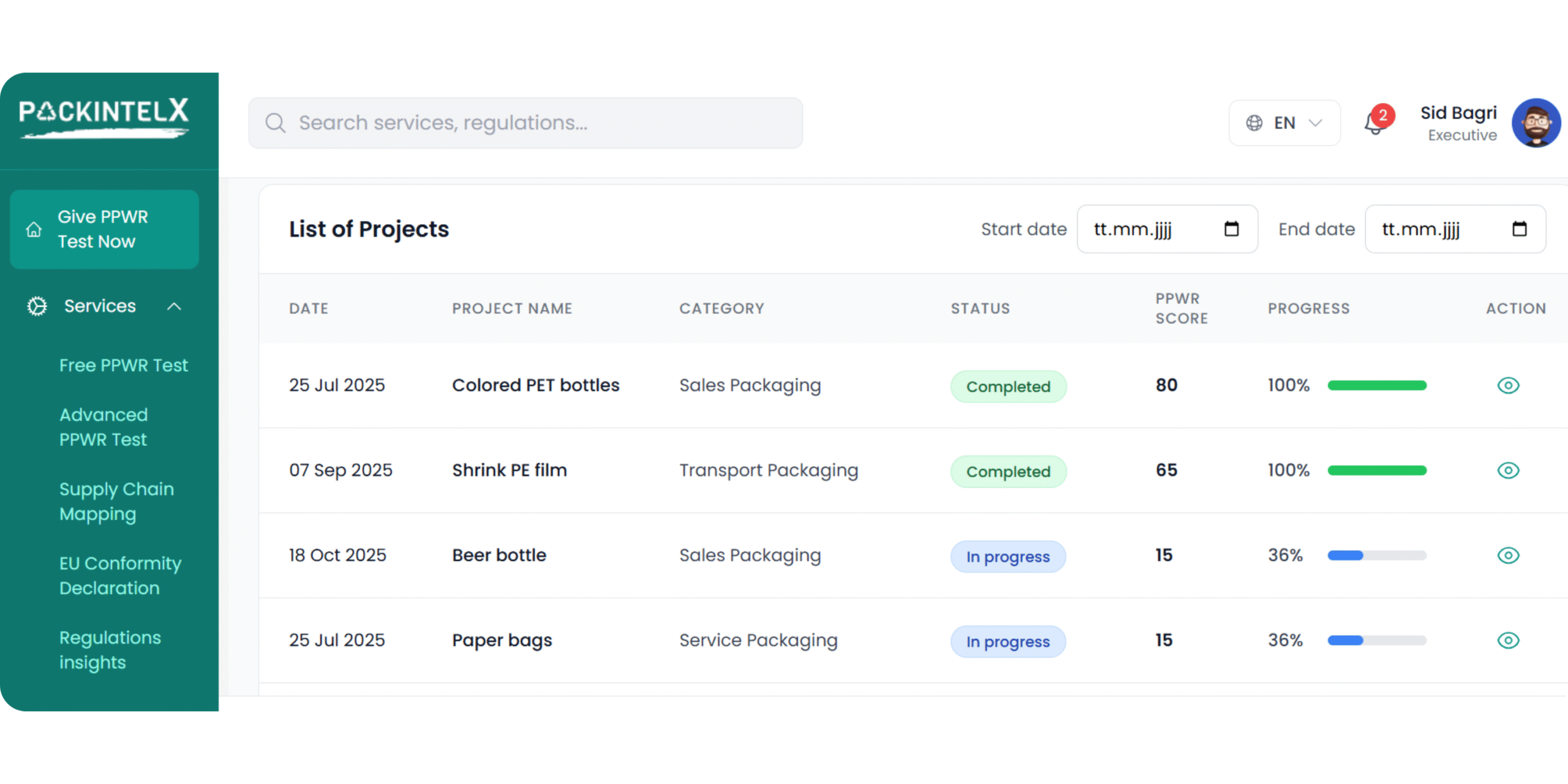
Task: Click the PPWR score 80
Action: click(1166, 385)
